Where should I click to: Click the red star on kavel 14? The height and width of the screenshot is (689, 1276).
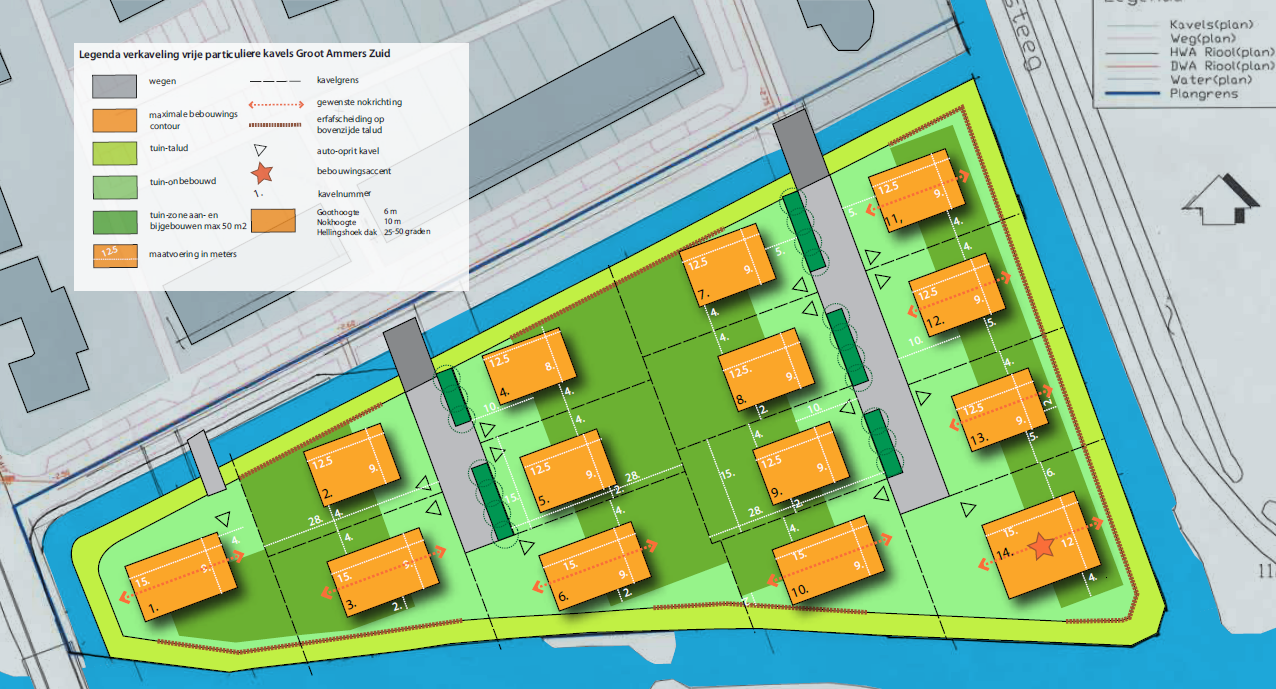pos(1041,547)
